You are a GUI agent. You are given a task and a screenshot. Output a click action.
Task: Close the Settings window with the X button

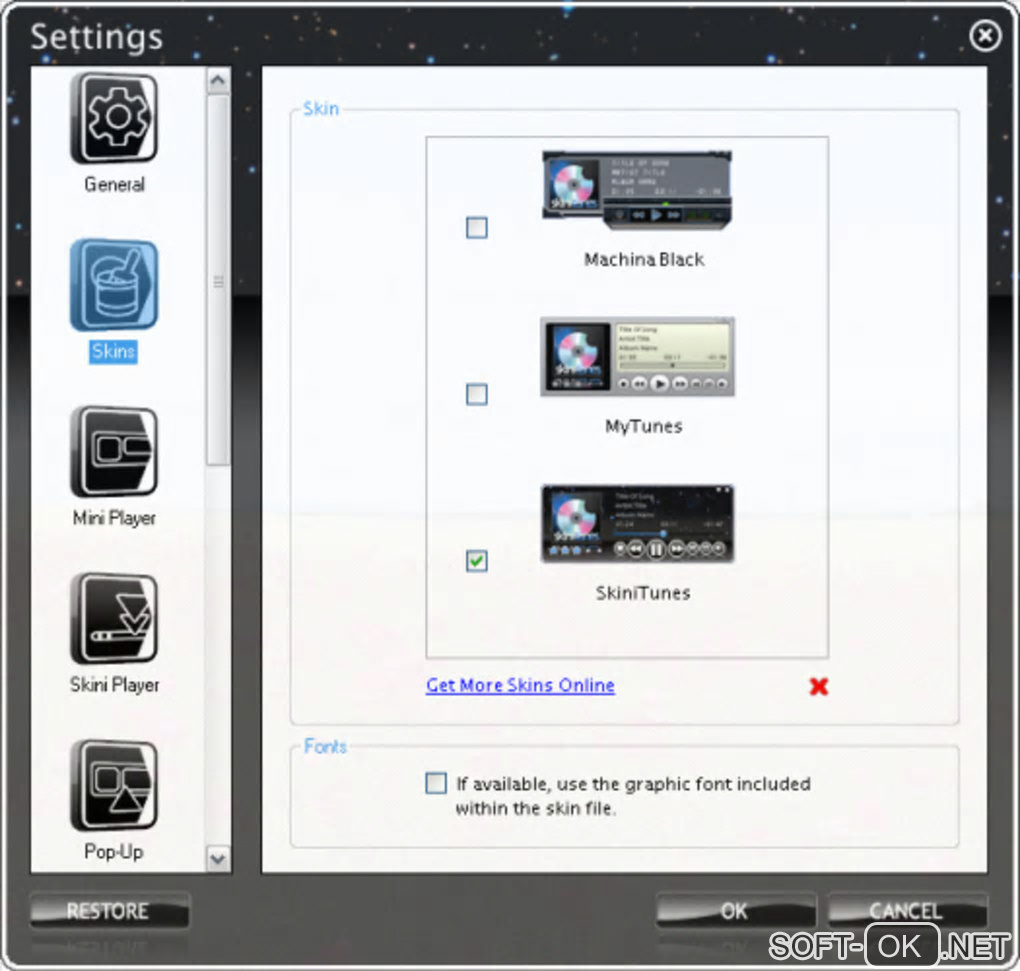pos(985,35)
